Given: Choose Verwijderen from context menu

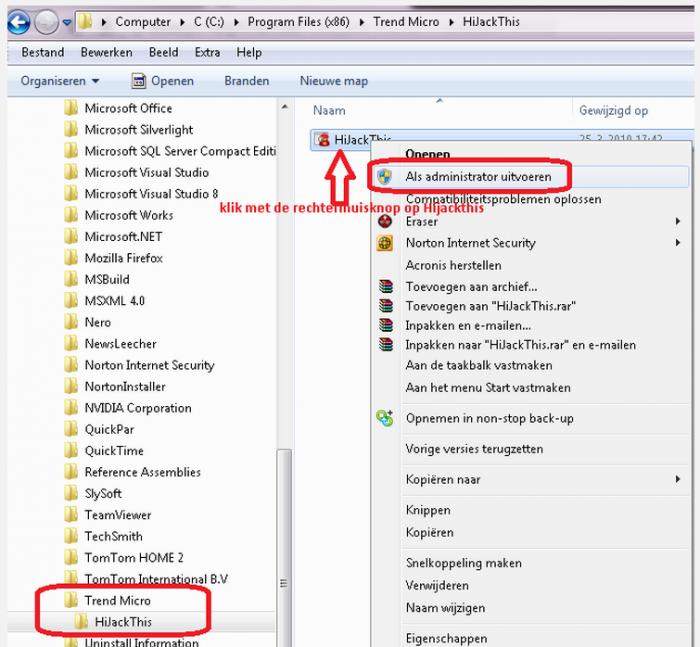Looking at the screenshot, I should [x=437, y=585].
